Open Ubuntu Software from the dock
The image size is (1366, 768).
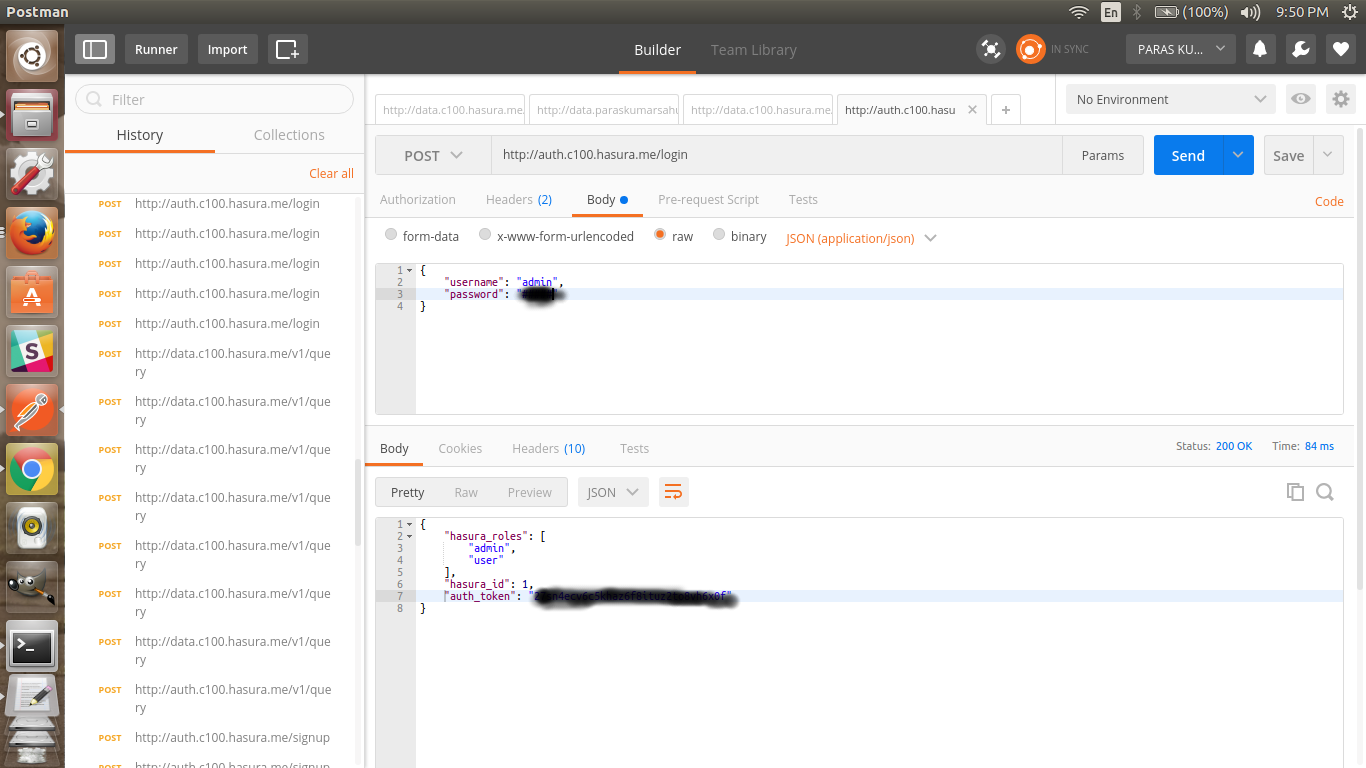click(x=32, y=291)
